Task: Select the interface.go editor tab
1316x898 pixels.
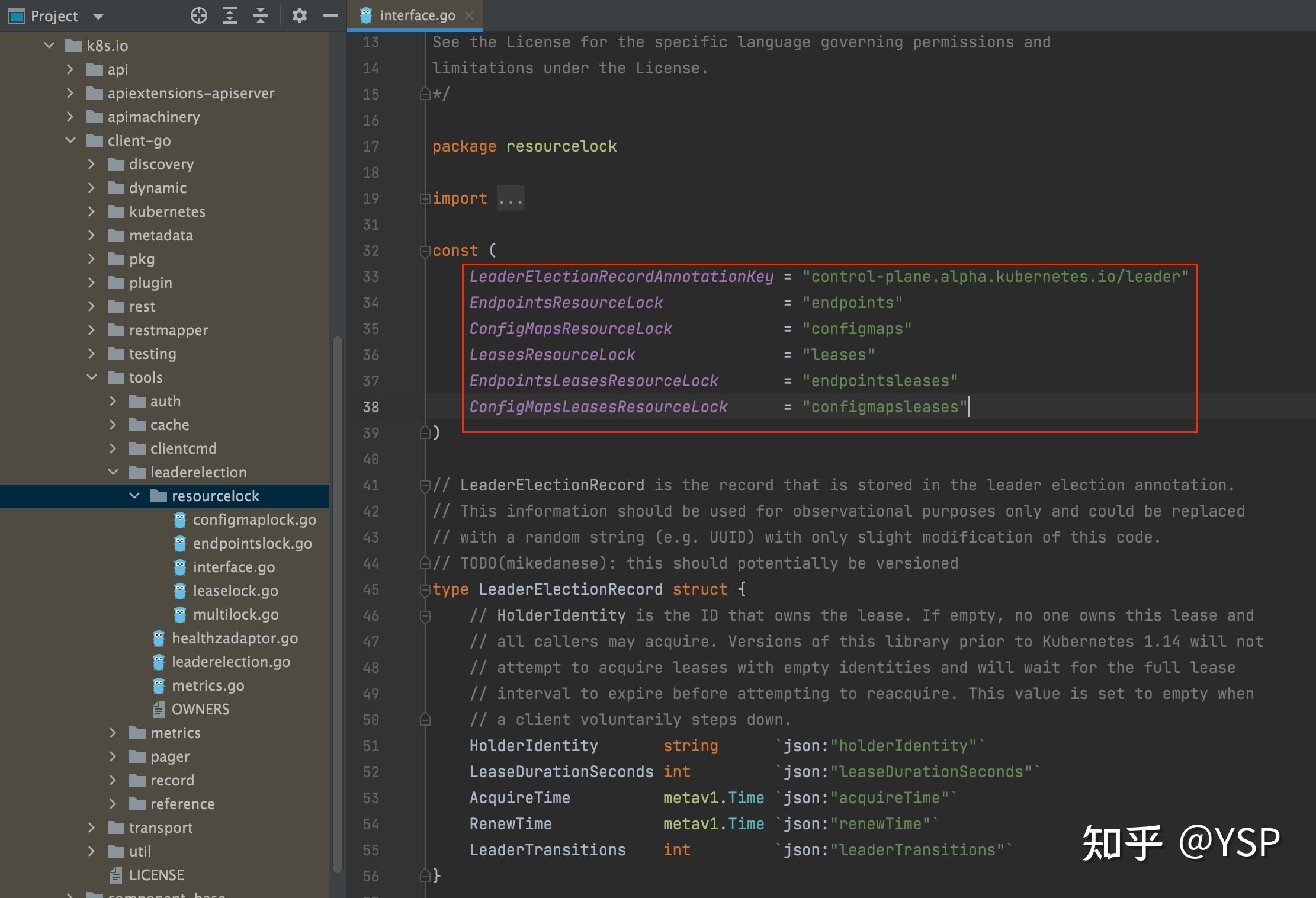Action: click(x=417, y=16)
